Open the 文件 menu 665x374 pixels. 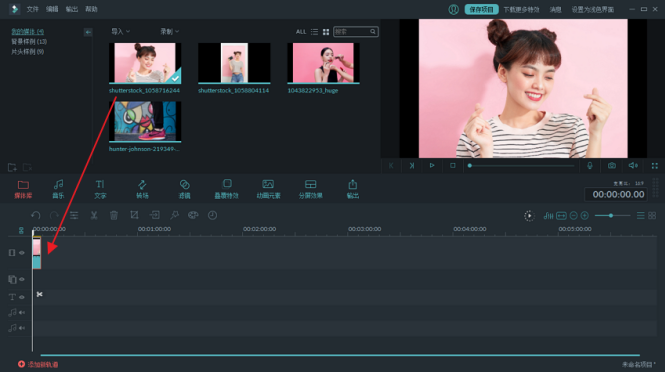[x=32, y=9]
